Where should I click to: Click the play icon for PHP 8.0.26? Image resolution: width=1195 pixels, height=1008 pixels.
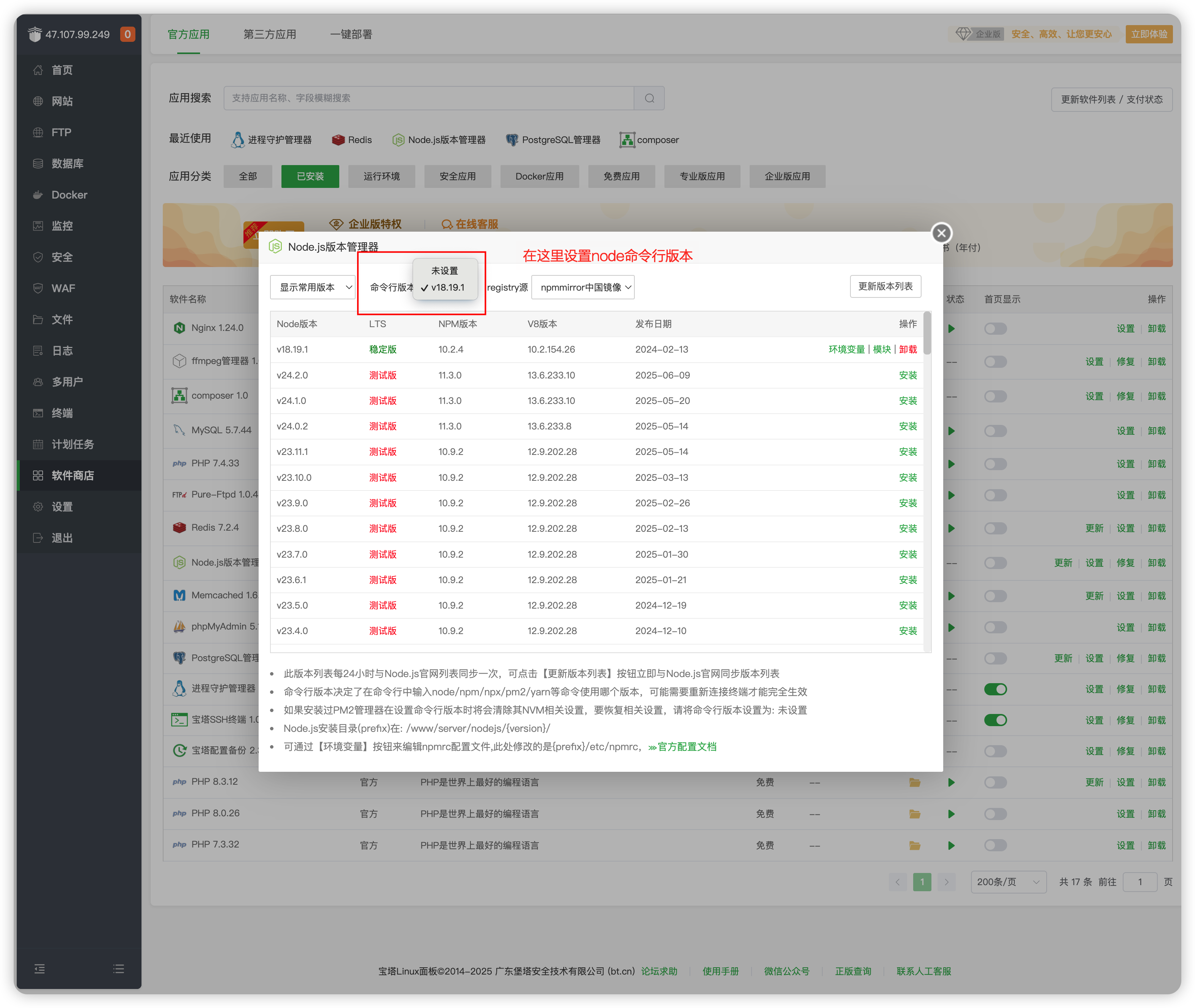[951, 814]
